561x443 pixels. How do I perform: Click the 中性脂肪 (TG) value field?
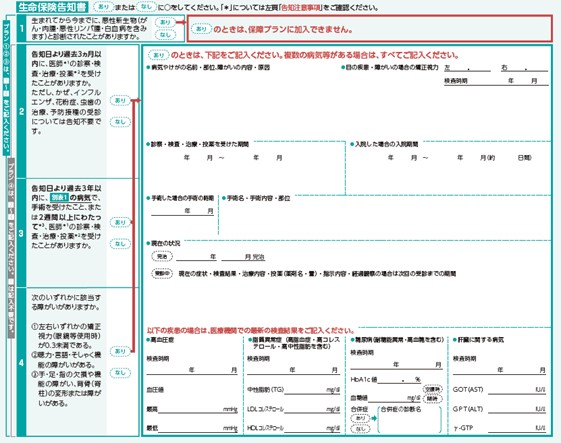pos(312,390)
